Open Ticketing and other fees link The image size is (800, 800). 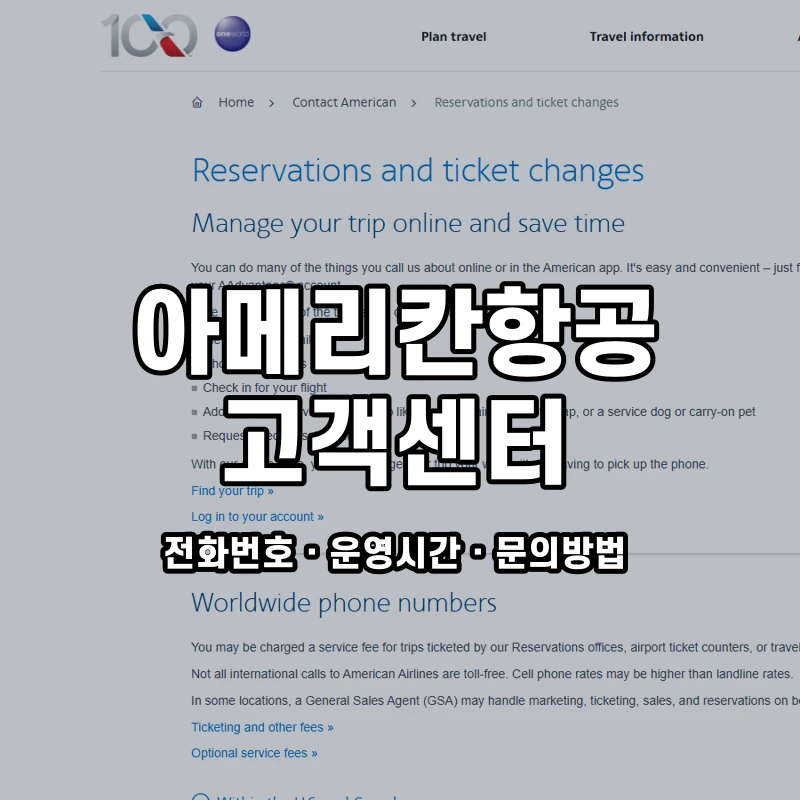[x=262, y=727]
